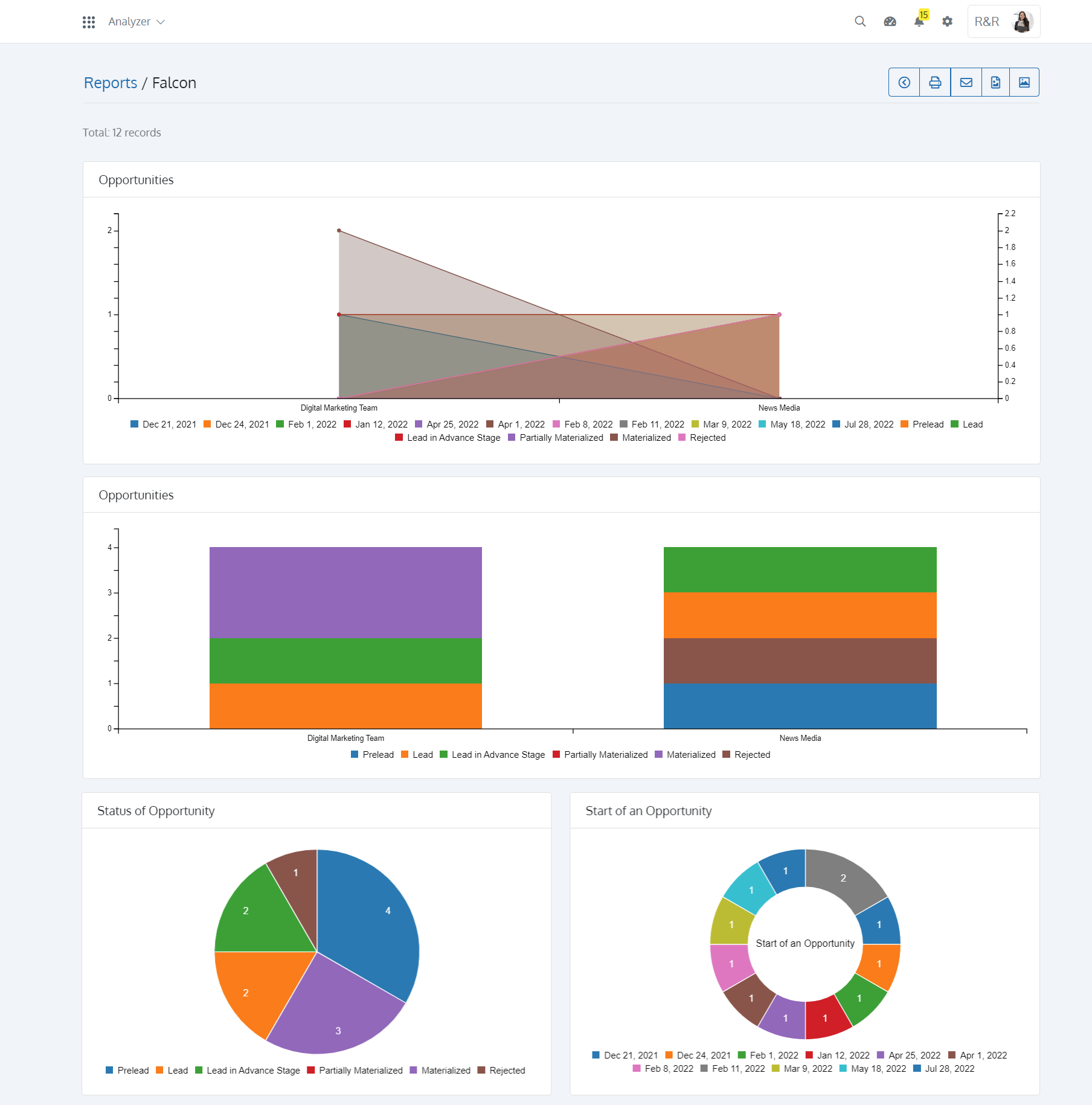Click the search magnifier icon
Screen dimensions: 1092x1105
click(860, 22)
